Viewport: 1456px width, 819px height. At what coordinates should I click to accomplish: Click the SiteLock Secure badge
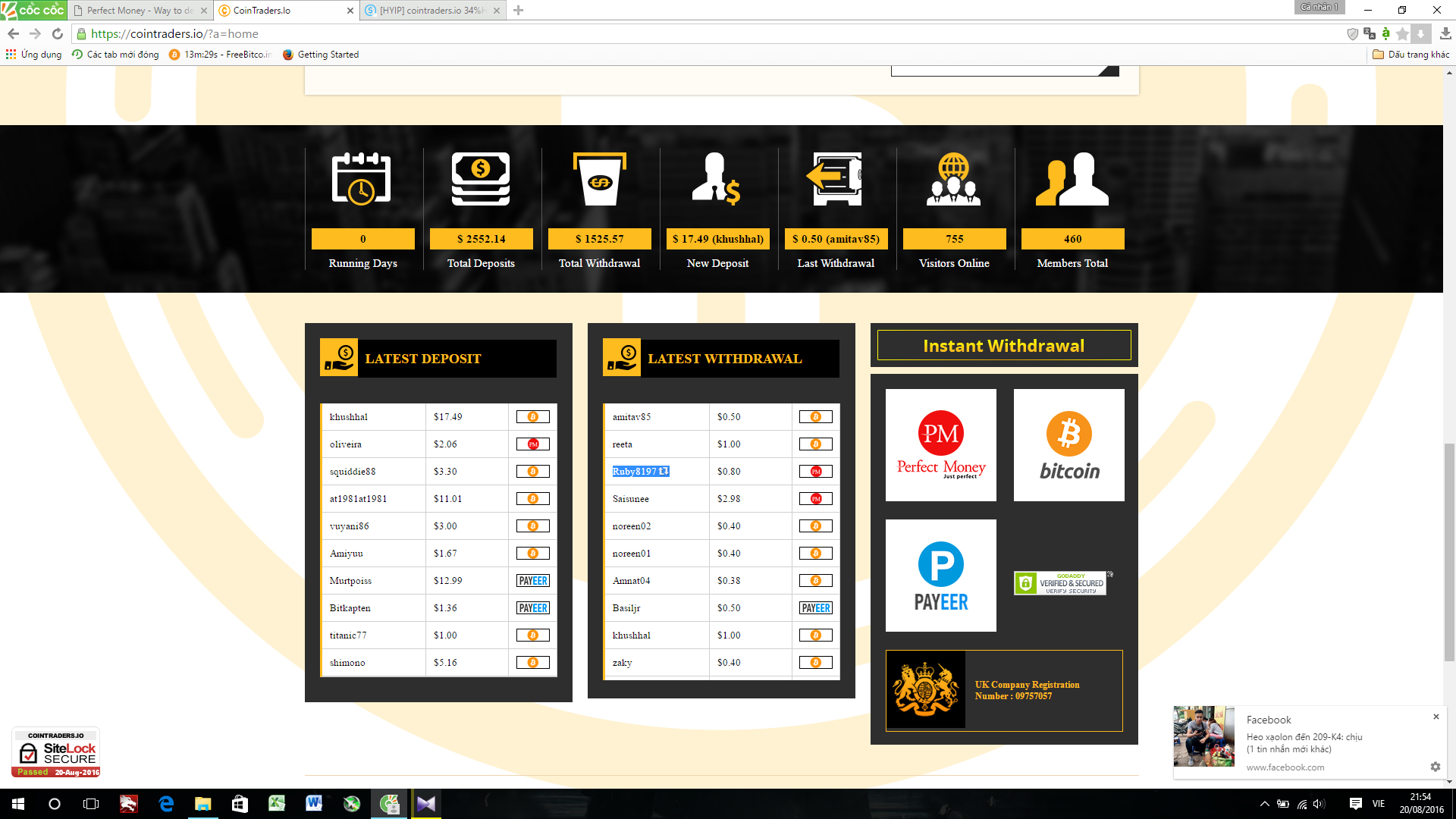tap(56, 752)
